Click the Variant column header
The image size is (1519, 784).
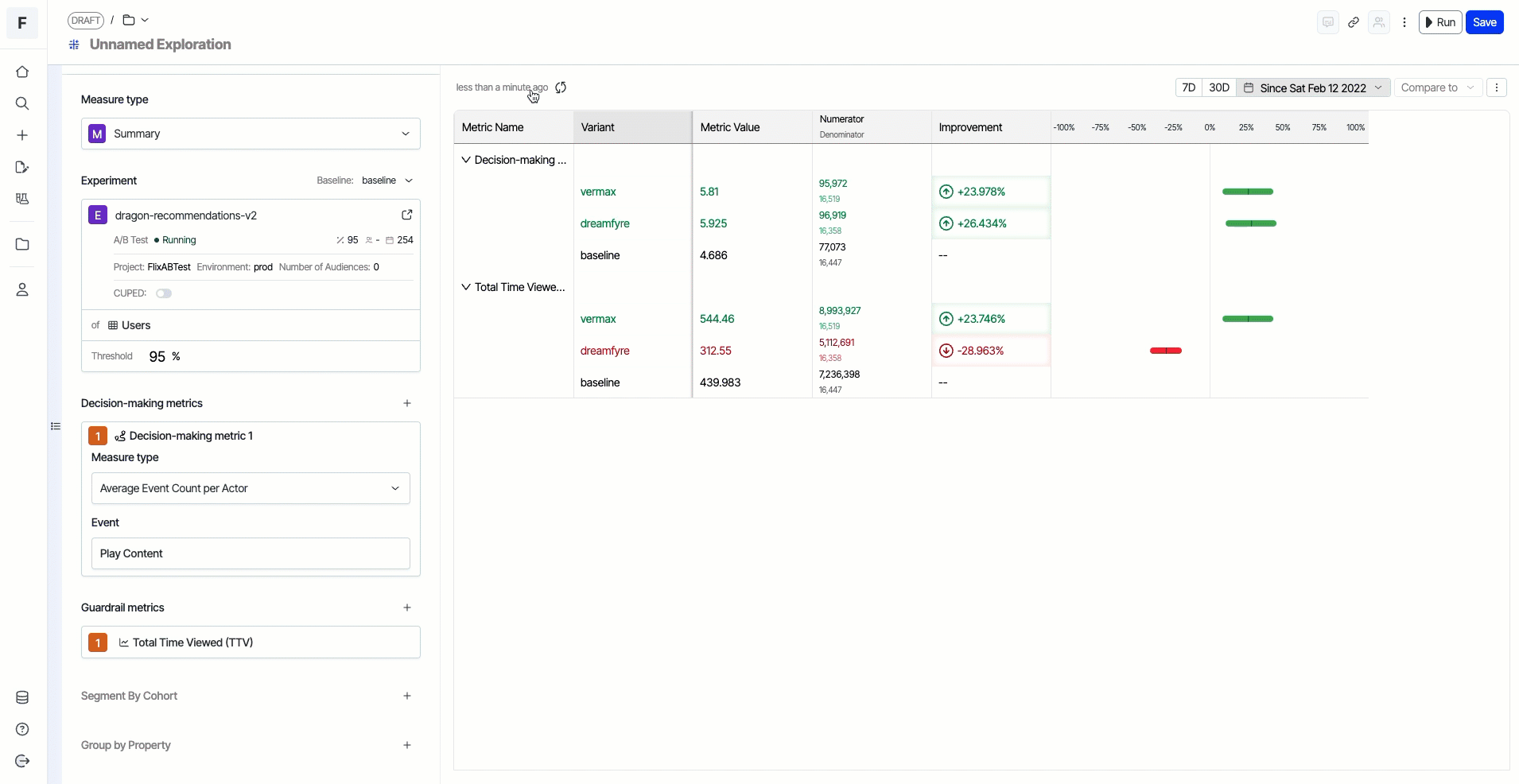[x=632, y=127]
